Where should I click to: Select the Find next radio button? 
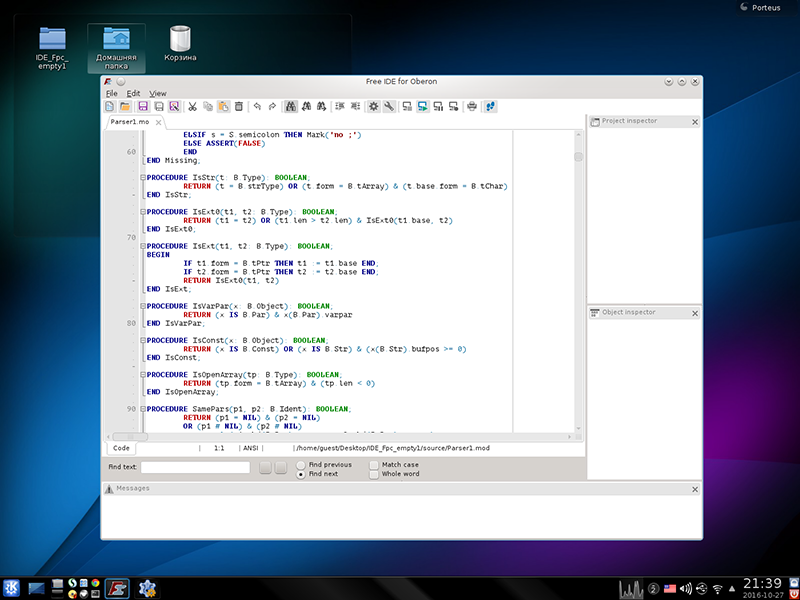point(301,475)
